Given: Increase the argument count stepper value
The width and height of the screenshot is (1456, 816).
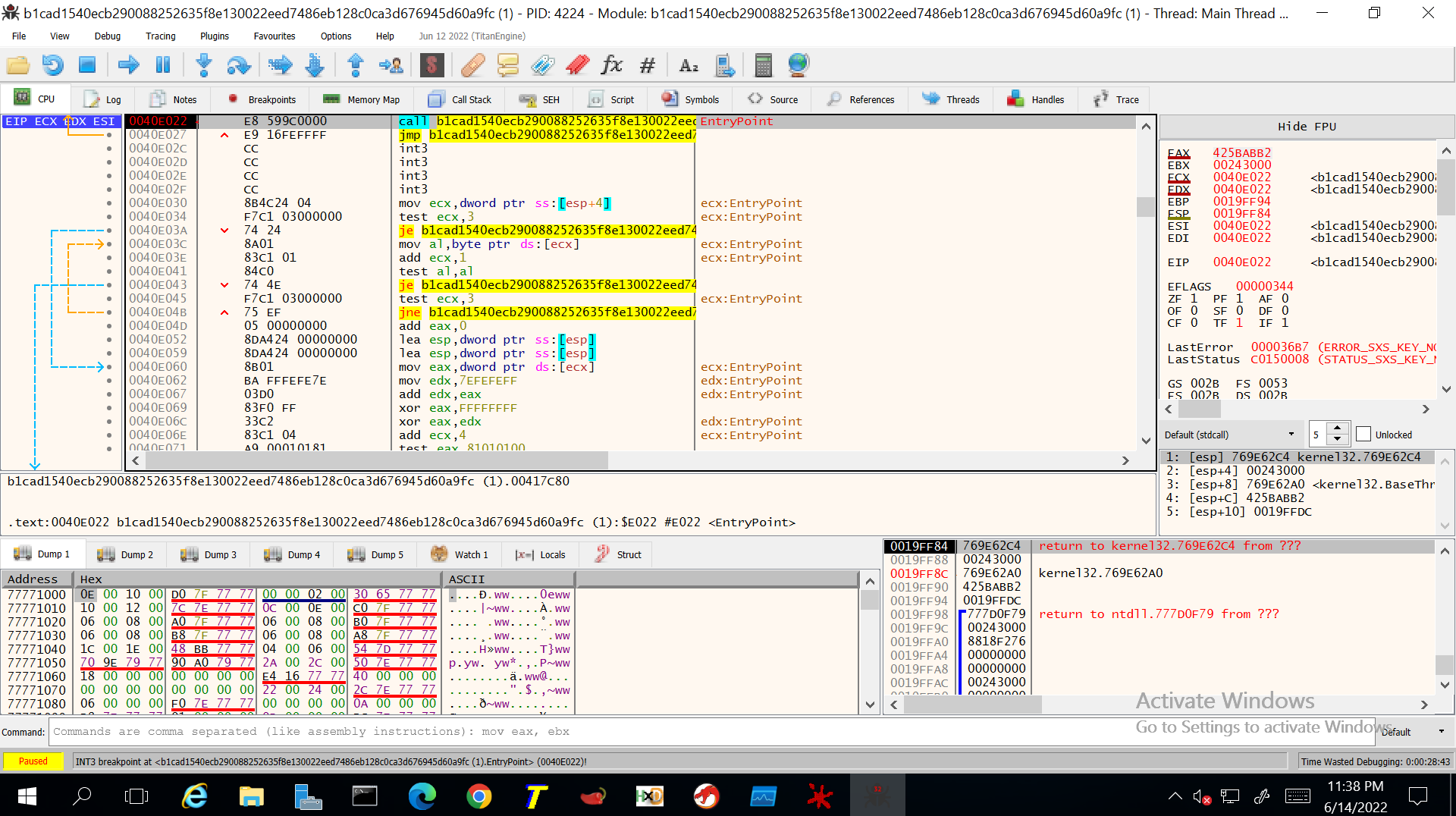Looking at the screenshot, I should [x=1337, y=428].
